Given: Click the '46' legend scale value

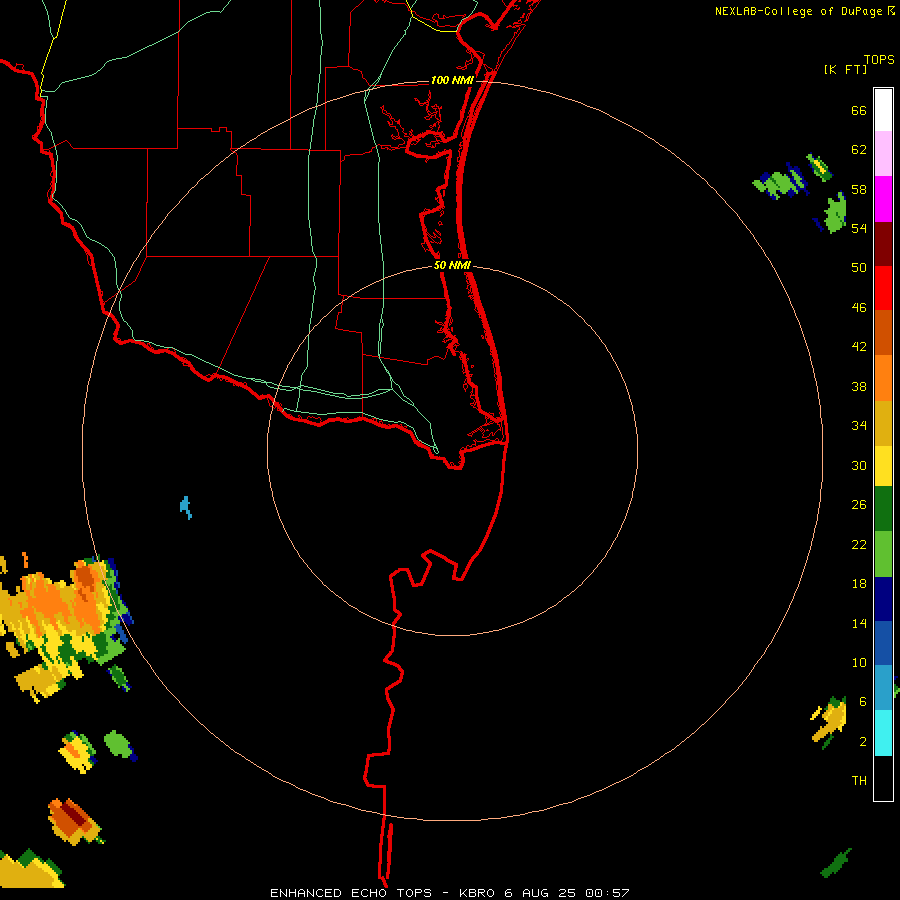Looking at the screenshot, I should point(859,307).
